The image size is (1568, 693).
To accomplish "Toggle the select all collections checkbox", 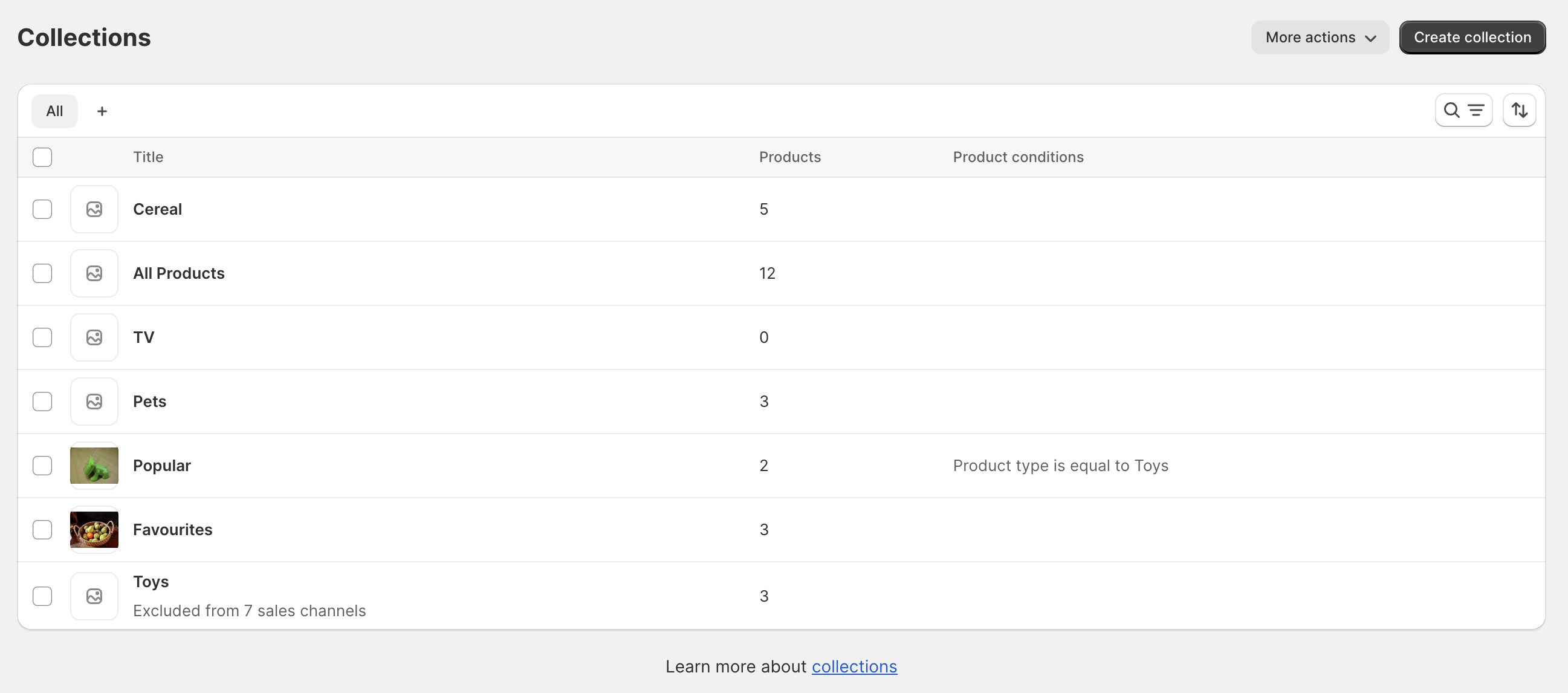I will (42, 157).
